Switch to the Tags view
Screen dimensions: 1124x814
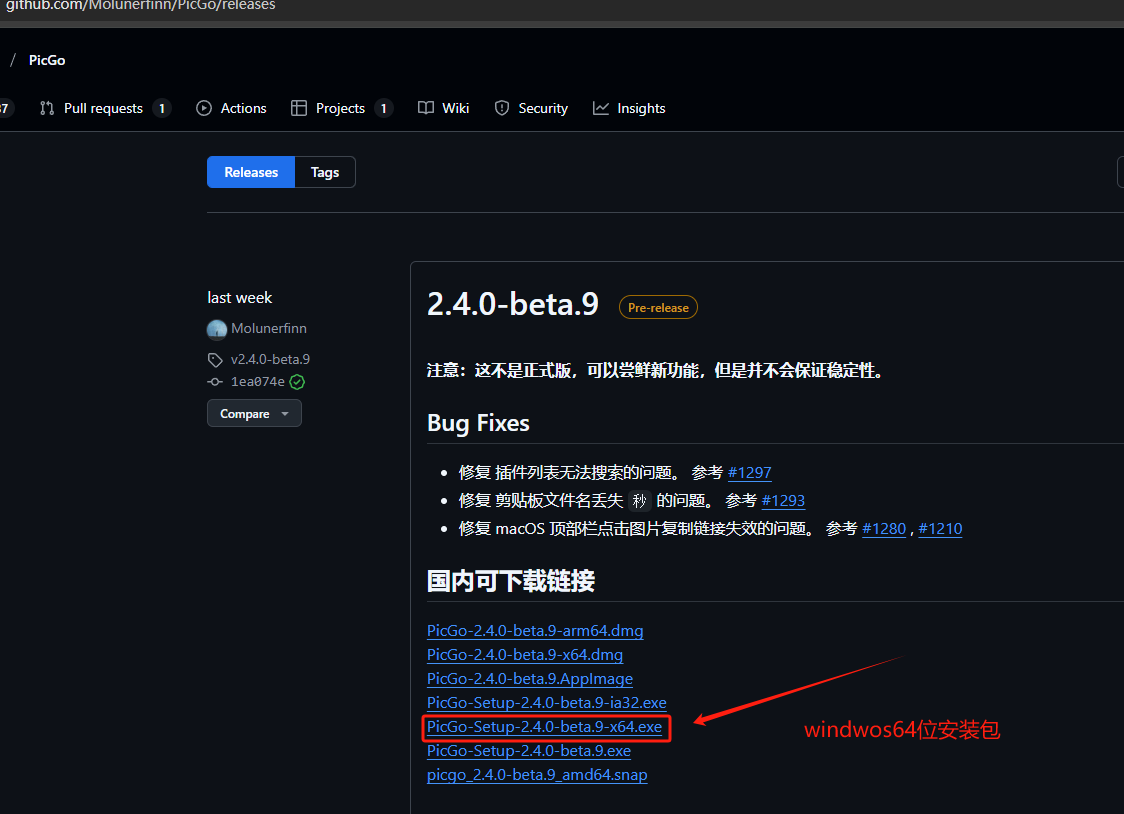325,172
